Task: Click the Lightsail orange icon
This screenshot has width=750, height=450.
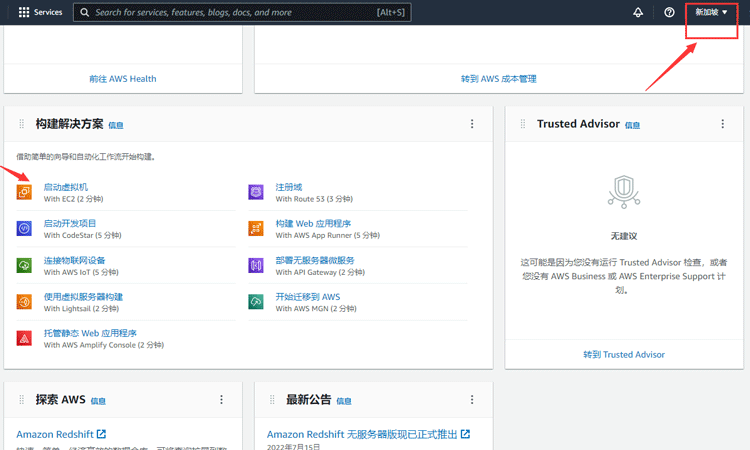Action: pos(24,302)
